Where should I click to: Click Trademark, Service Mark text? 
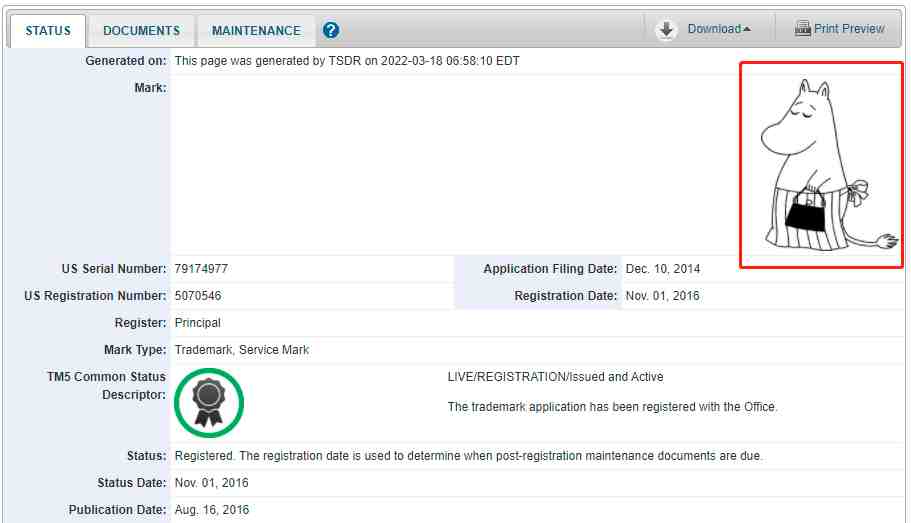pyautogui.click(x=242, y=350)
